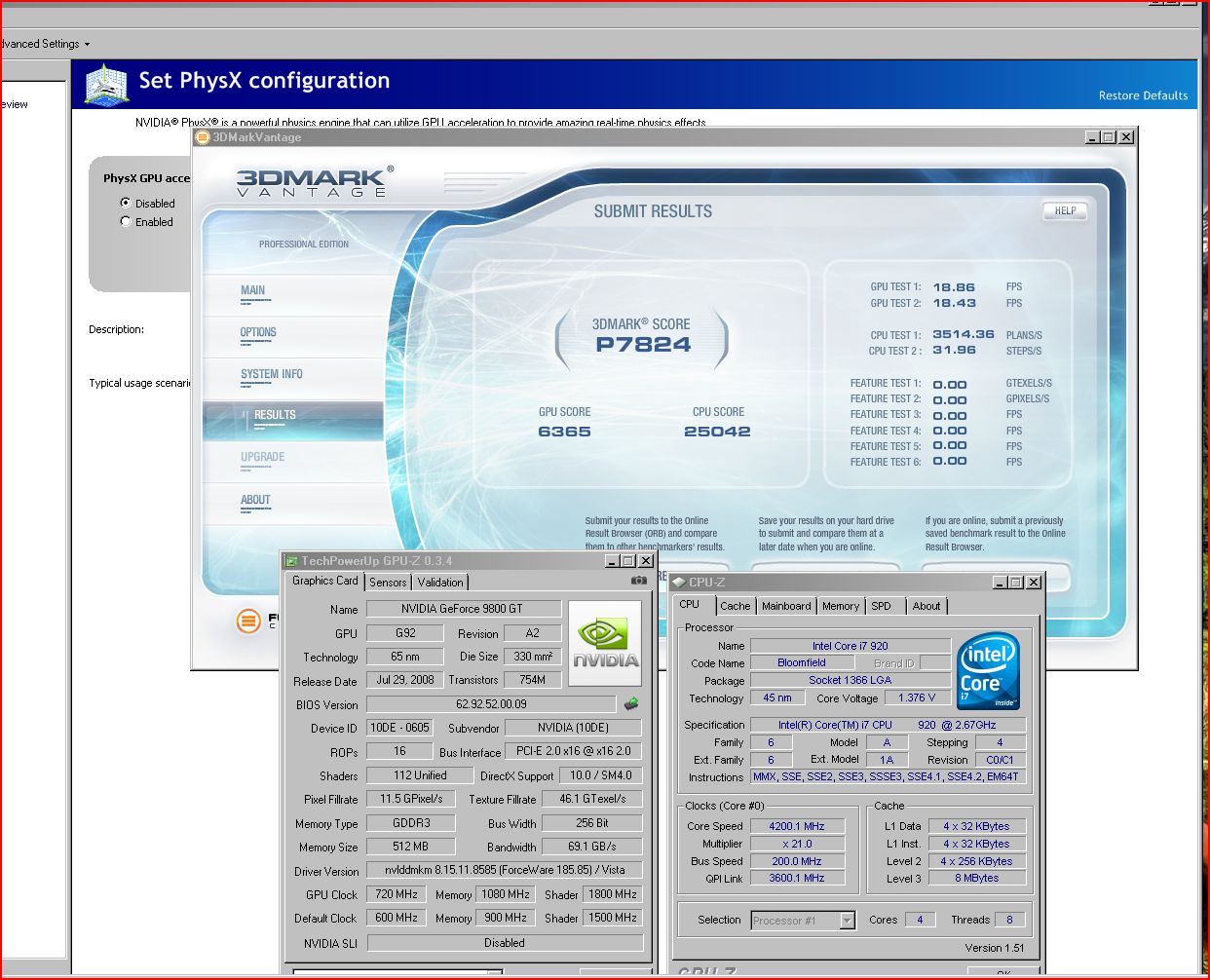Screen dimensions: 1210x980
Task: Click the Multiplier value x 21.0
Action: [797, 844]
